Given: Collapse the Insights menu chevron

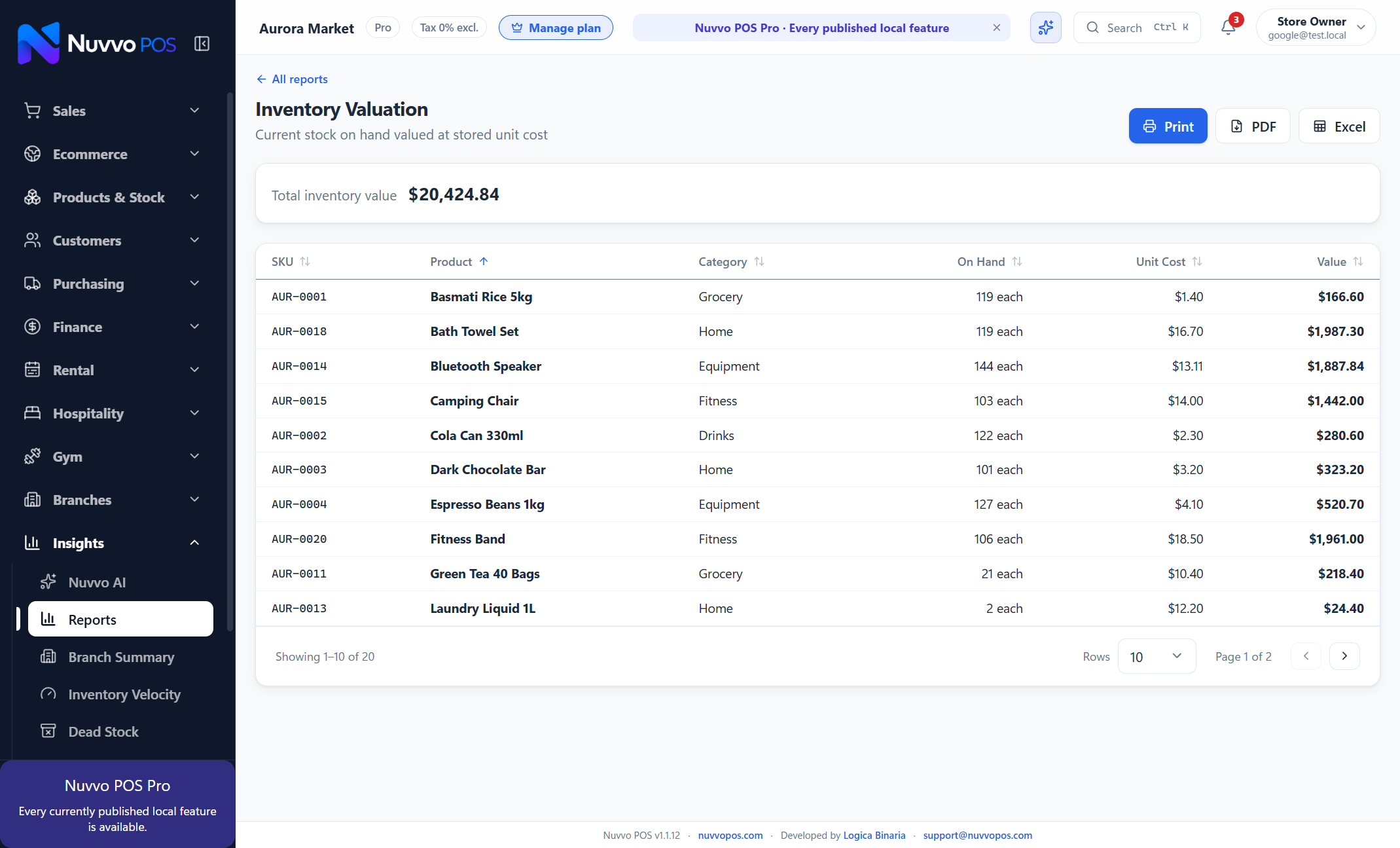Looking at the screenshot, I should (194, 543).
